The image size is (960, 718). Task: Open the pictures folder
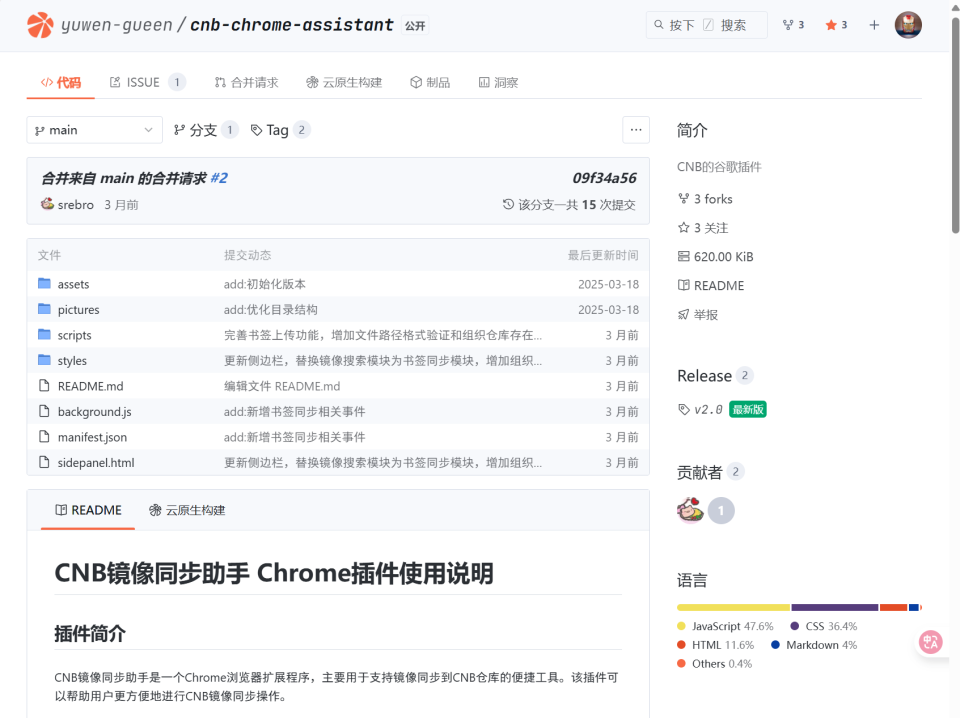point(78,310)
